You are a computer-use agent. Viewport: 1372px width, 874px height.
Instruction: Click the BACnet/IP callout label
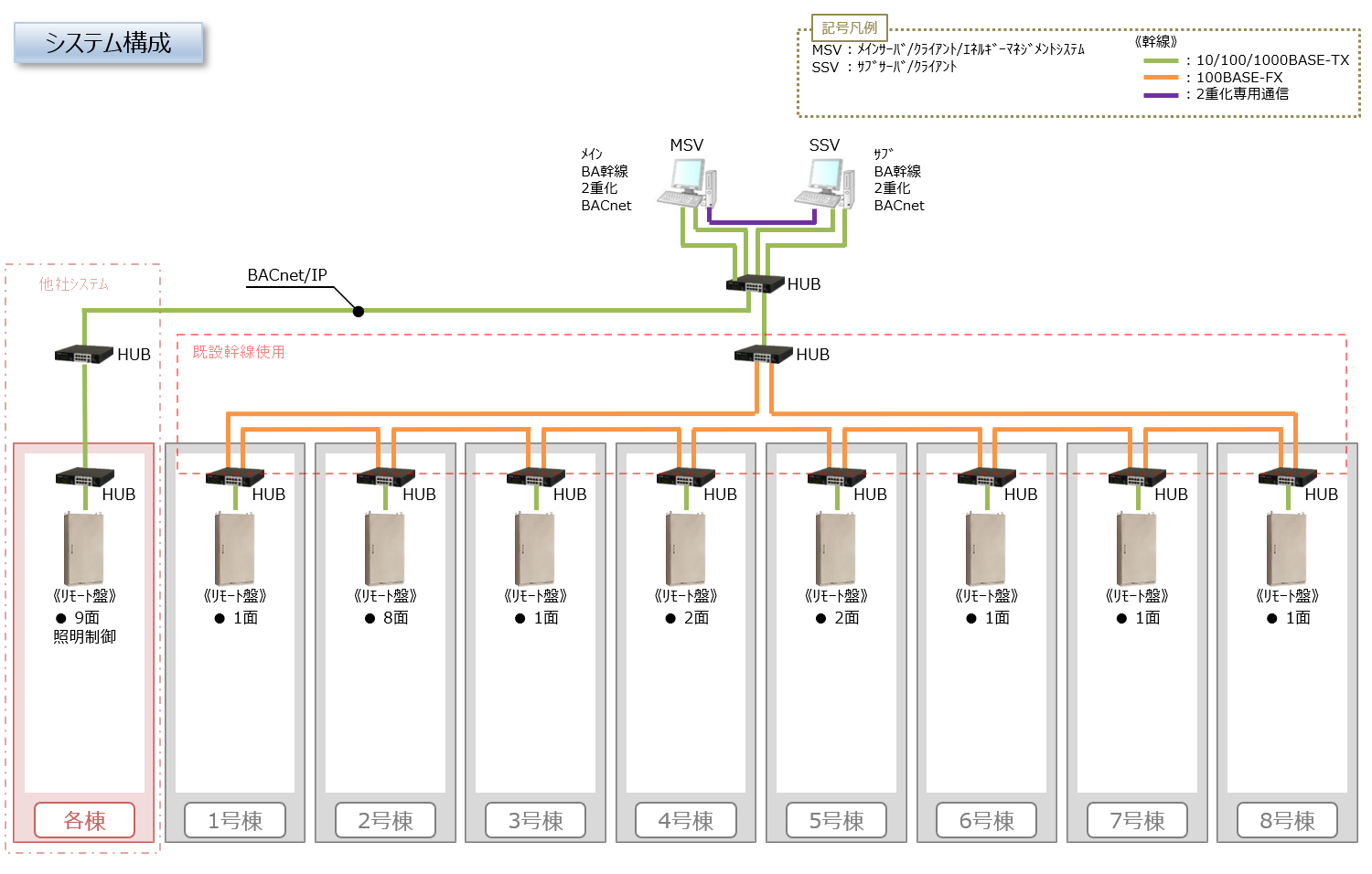tap(287, 275)
